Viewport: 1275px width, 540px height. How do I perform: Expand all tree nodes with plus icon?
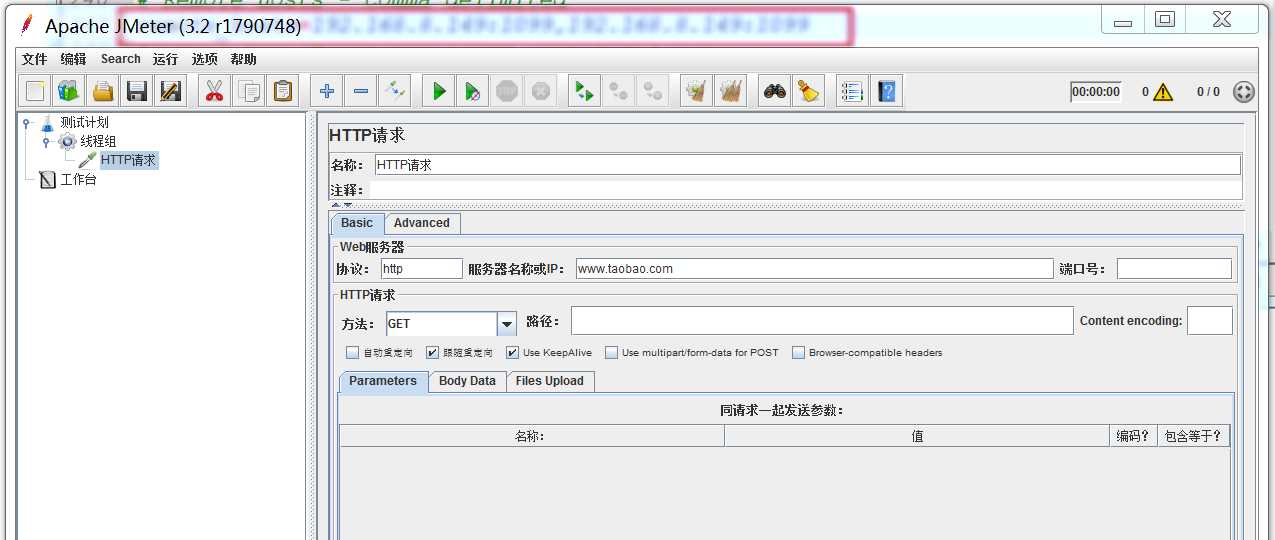tap(326, 92)
